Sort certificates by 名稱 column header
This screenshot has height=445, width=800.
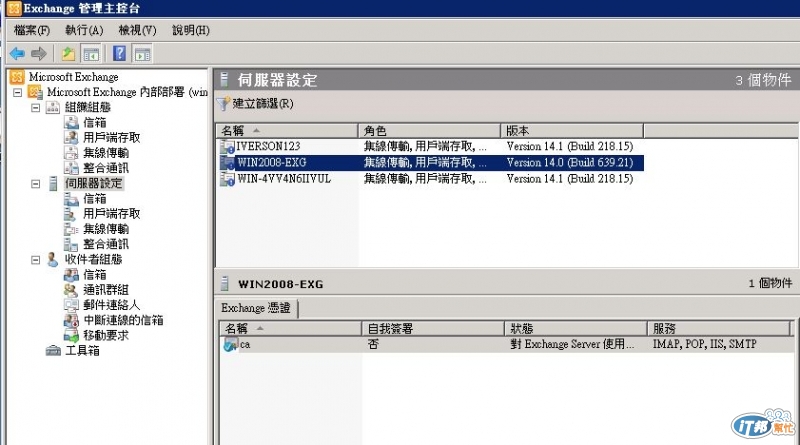coord(290,329)
